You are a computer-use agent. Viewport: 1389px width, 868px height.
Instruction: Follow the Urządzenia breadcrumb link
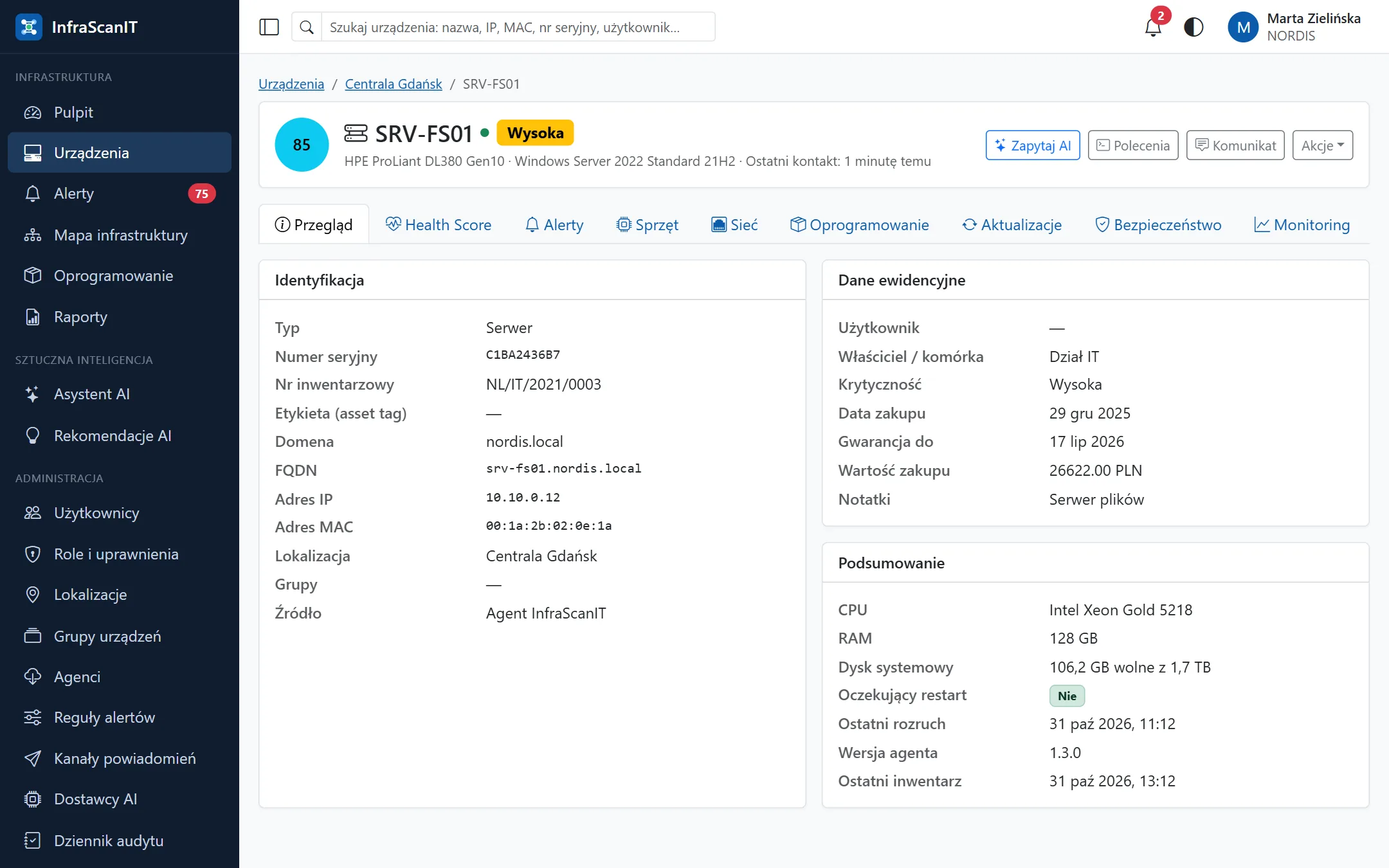point(291,84)
